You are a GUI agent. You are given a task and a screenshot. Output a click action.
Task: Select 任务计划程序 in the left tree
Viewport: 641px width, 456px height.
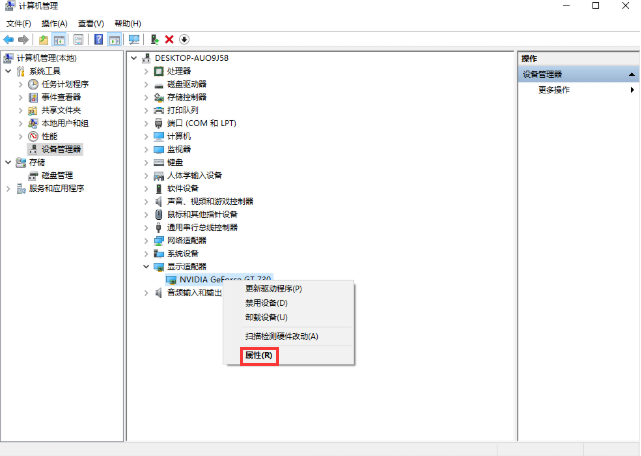point(65,84)
